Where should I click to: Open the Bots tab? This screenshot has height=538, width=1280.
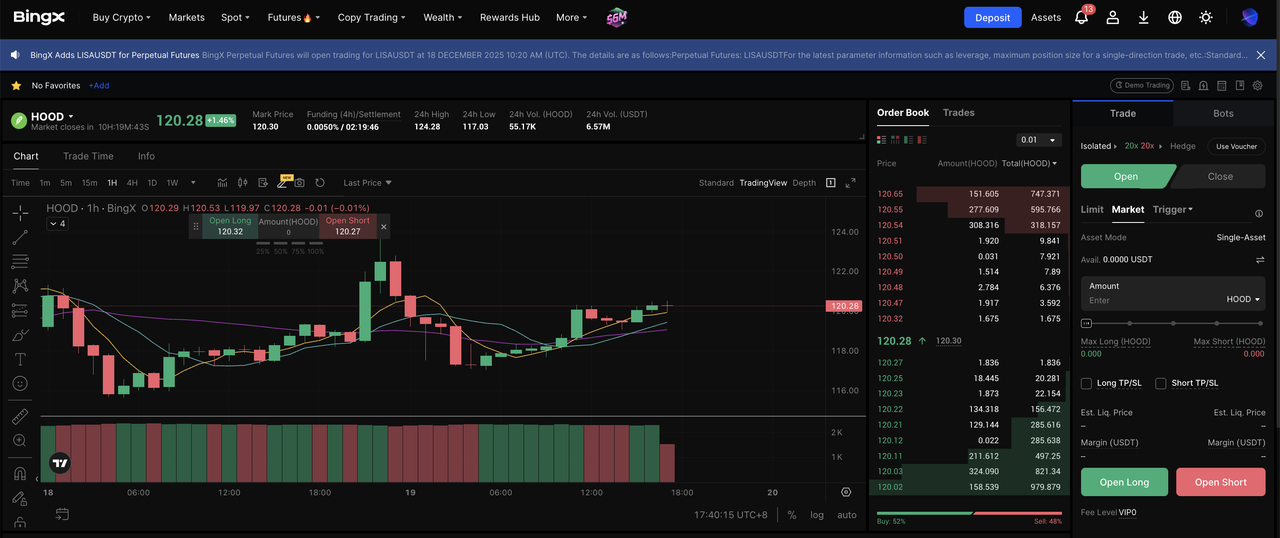[x=1223, y=113]
